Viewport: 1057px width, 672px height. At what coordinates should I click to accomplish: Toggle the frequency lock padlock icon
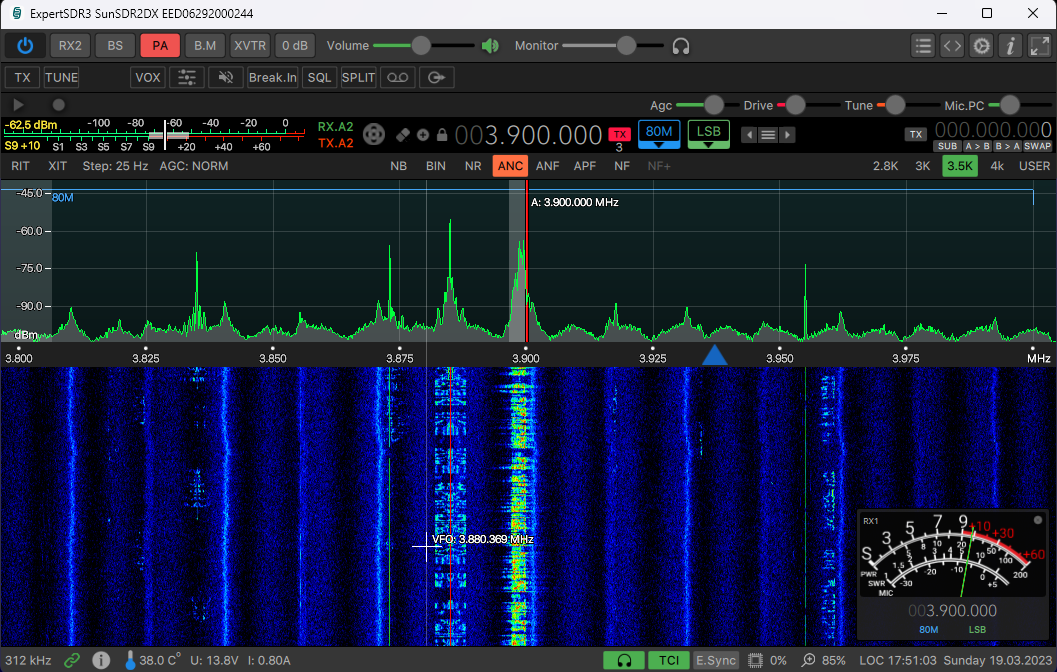pos(442,135)
